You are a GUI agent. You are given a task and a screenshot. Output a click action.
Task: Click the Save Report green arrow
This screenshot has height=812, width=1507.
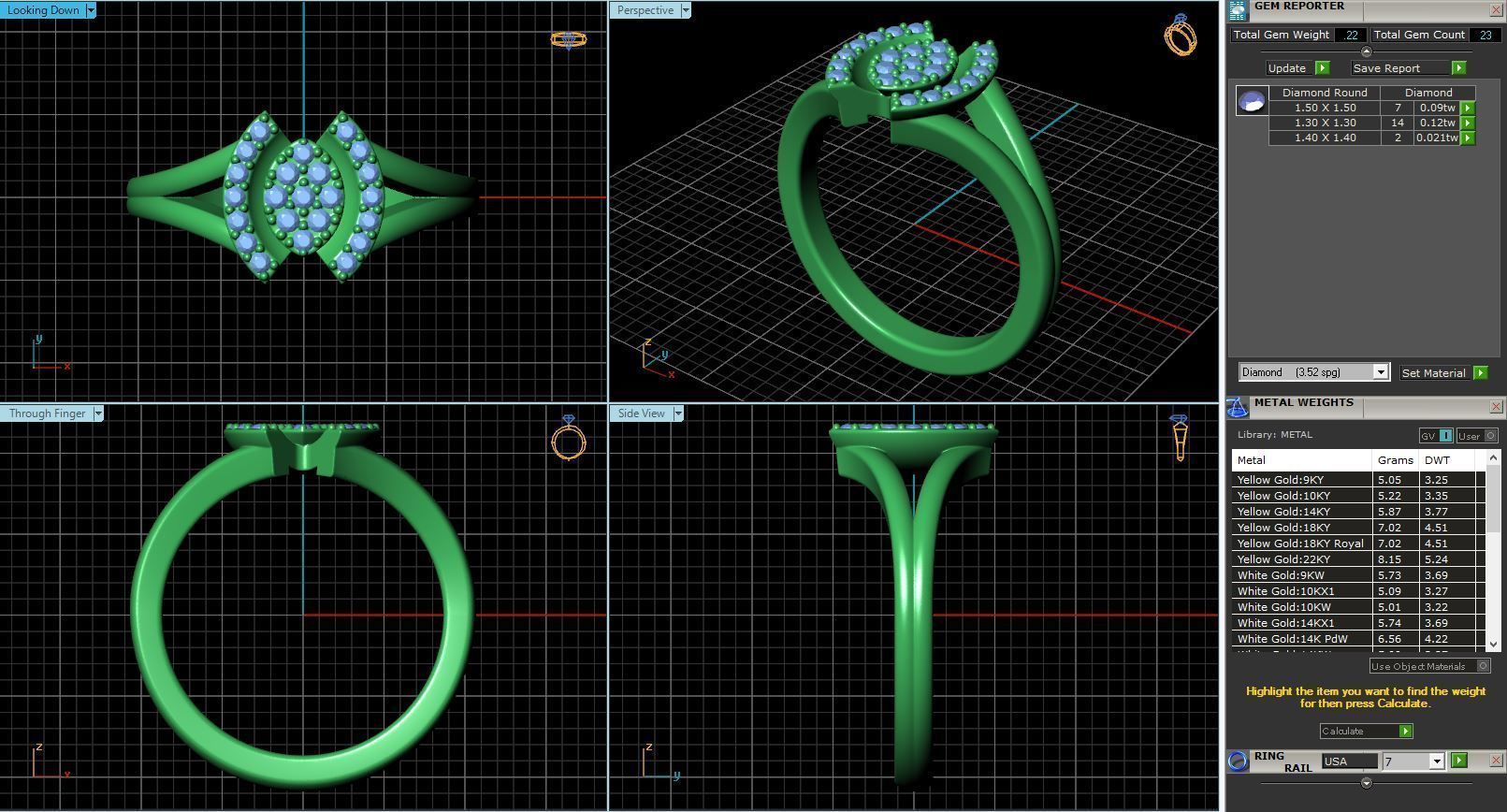pos(1458,68)
